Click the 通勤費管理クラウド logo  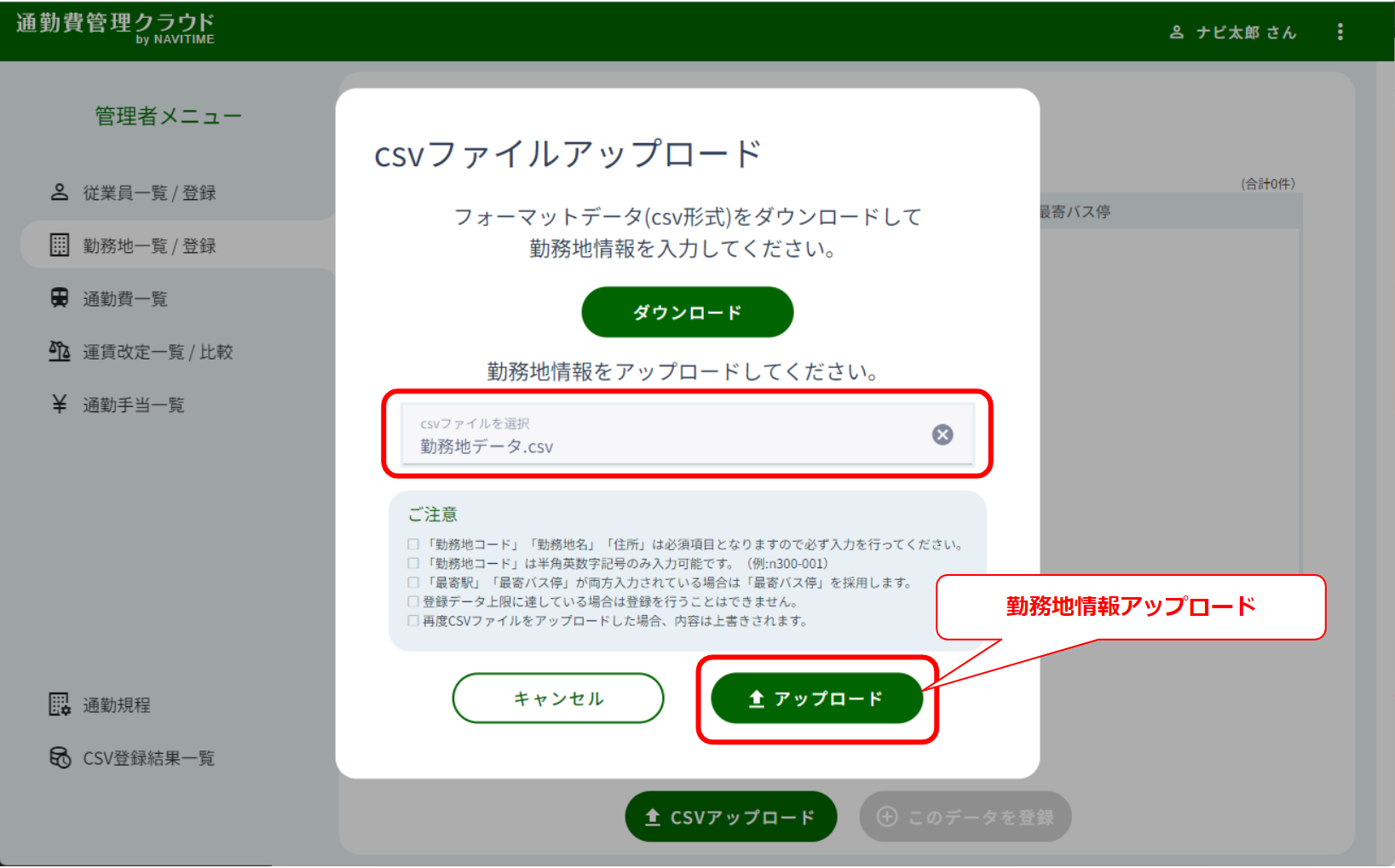(115, 27)
